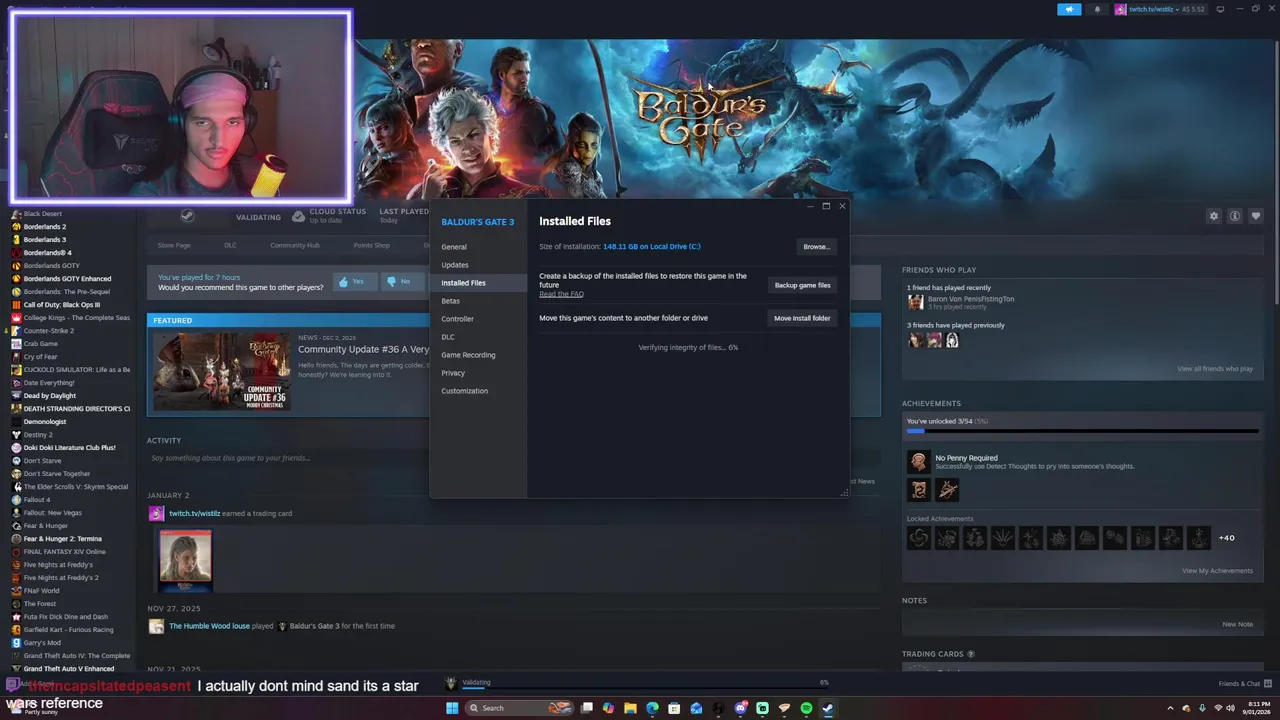Expand the system tray hidden icons chevron
Image resolution: width=1280 pixels, height=720 pixels.
pyautogui.click(x=1170, y=708)
